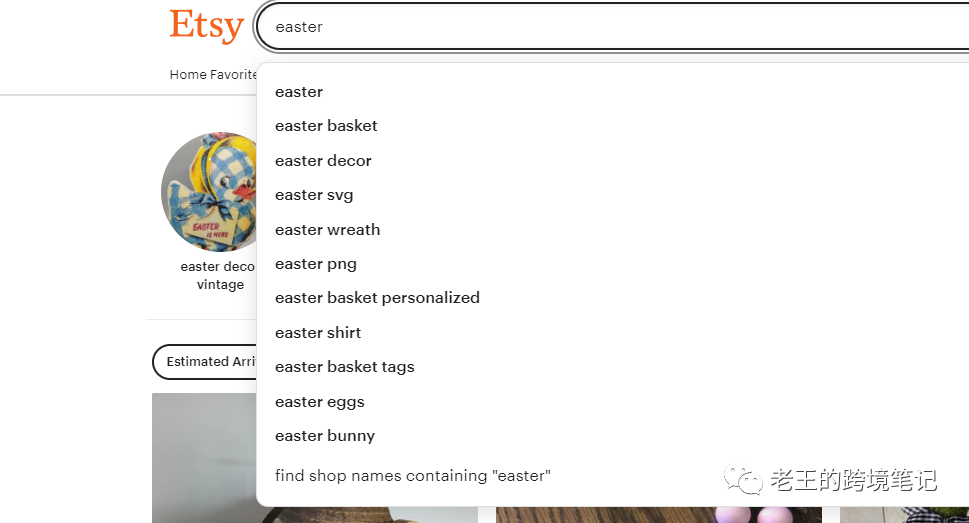Click the "easter eggs" suggestion
This screenshot has height=523, width=969.
coord(319,402)
